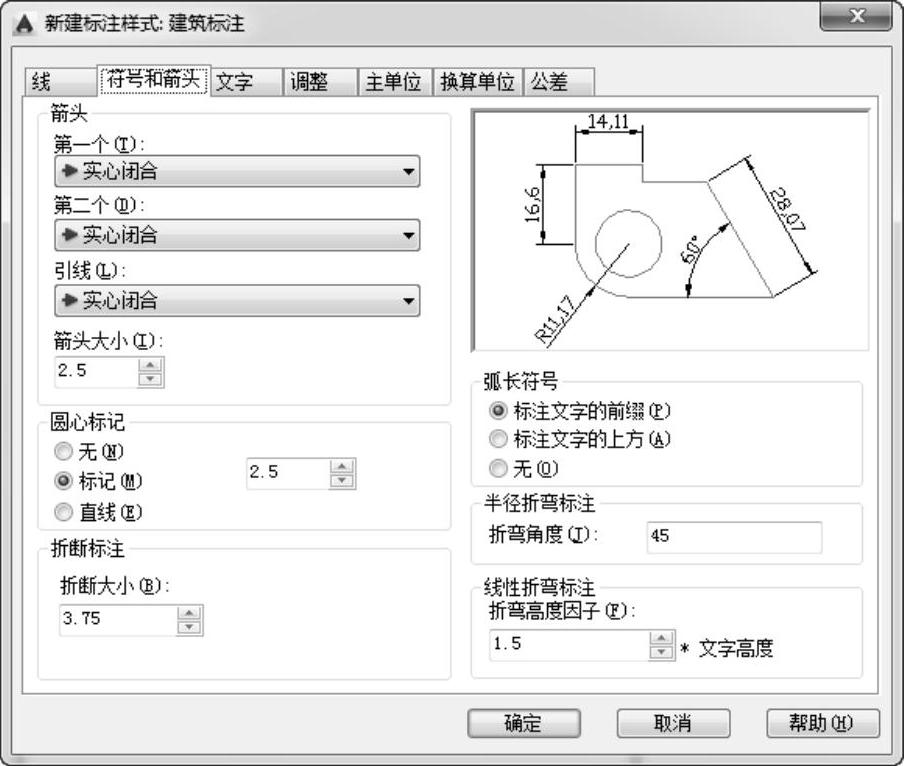Screen dimensions: 904x766
Task: Click the AutoCAD logo icon in title bar
Action: click(x=24, y=24)
